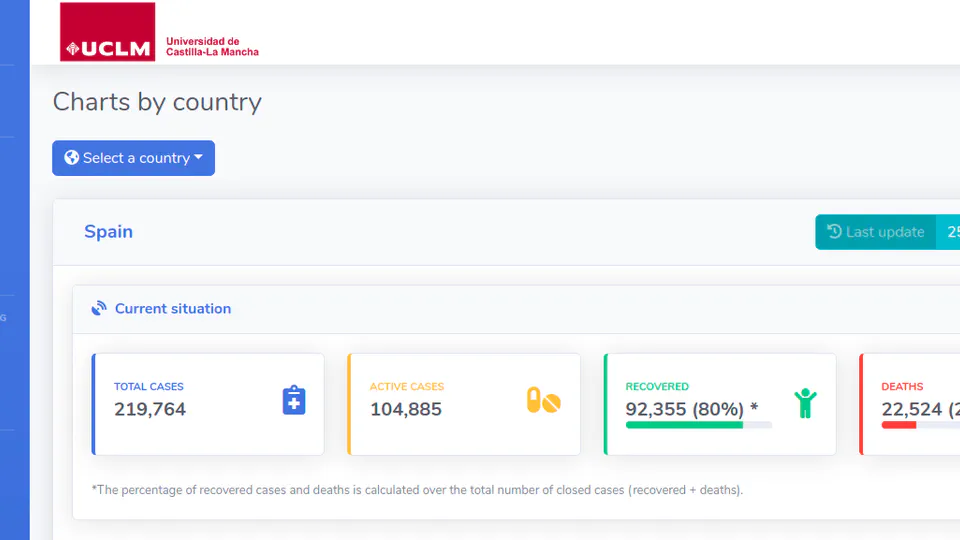Viewport: 960px width, 540px height.
Task: Click the Current situation heading
Action: click(x=173, y=309)
